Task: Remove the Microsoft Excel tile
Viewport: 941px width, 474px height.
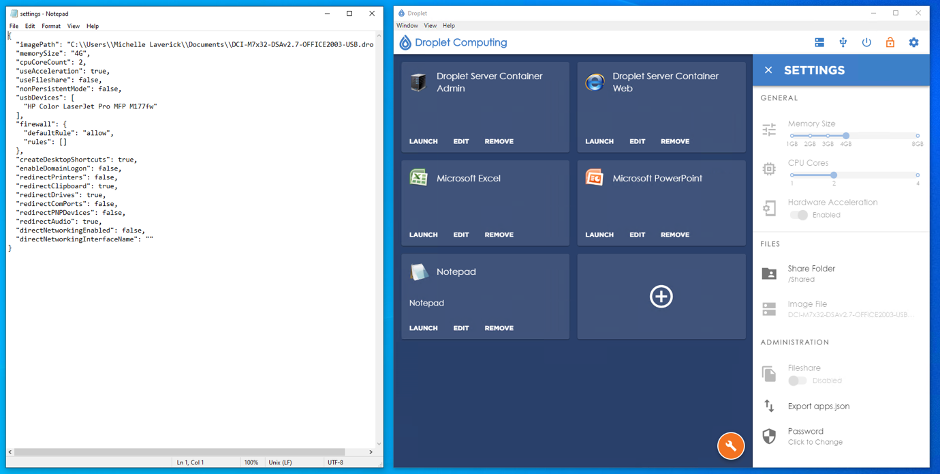Action: pyautogui.click(x=499, y=235)
